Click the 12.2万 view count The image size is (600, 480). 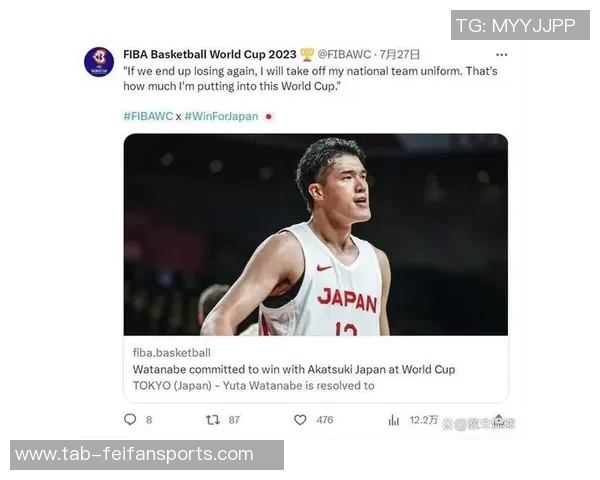click(x=424, y=420)
